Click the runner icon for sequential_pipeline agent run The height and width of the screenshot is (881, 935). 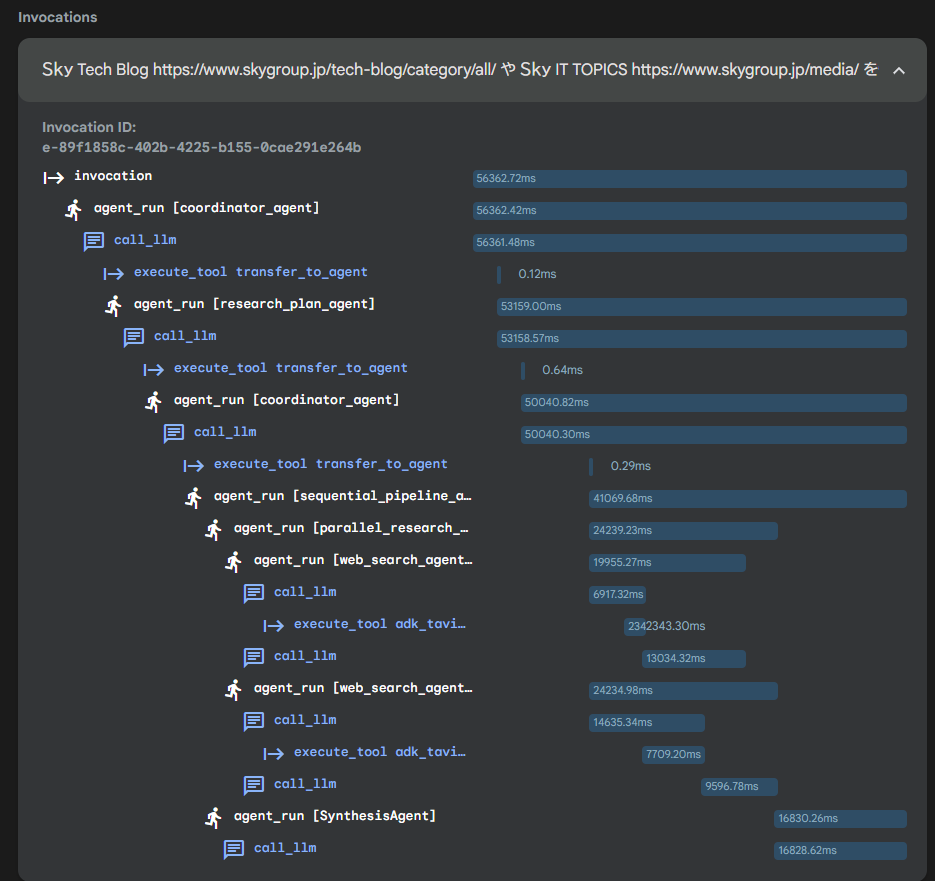tap(194, 497)
